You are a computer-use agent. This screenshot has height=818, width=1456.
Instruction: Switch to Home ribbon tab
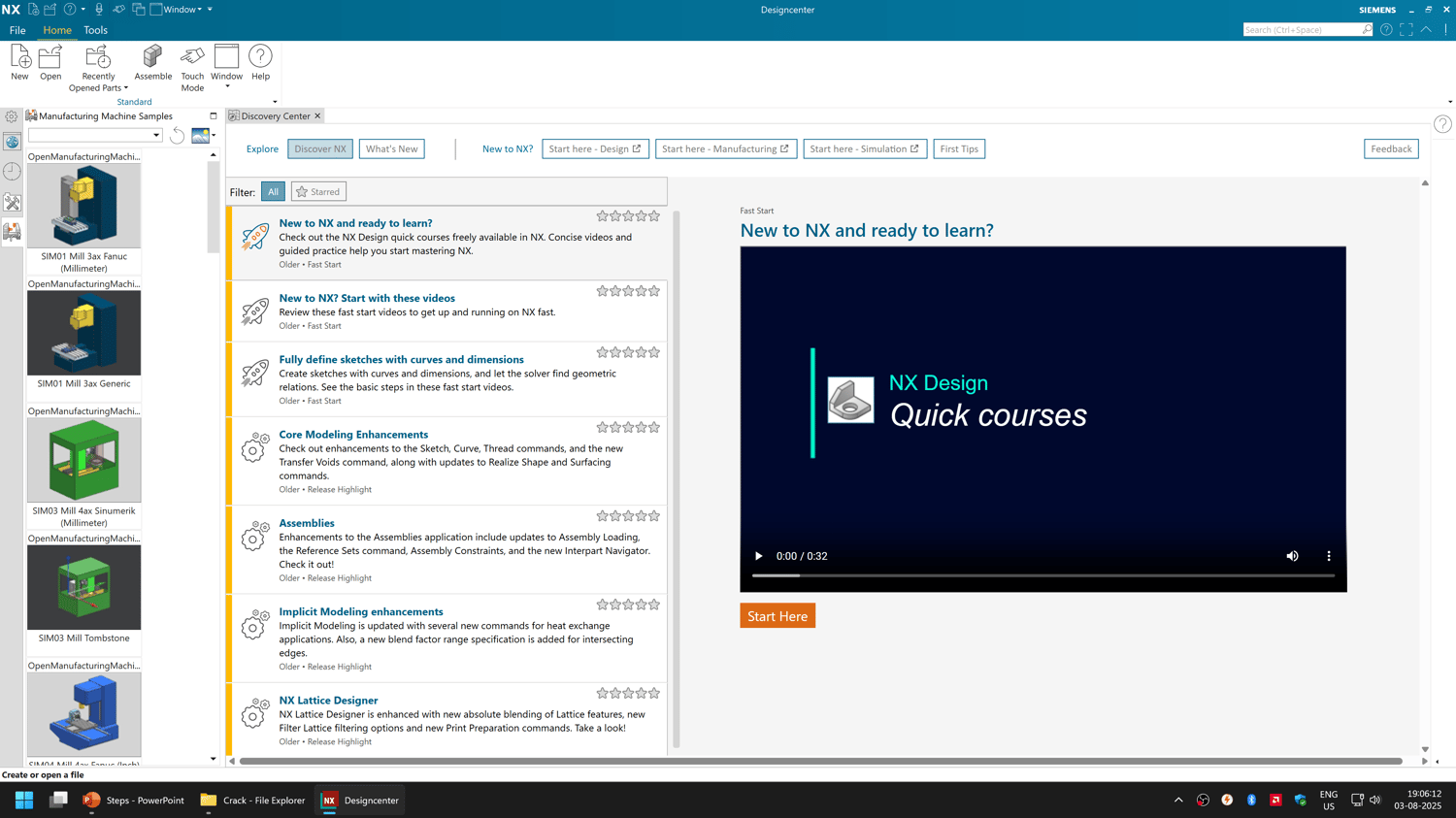coord(57,30)
